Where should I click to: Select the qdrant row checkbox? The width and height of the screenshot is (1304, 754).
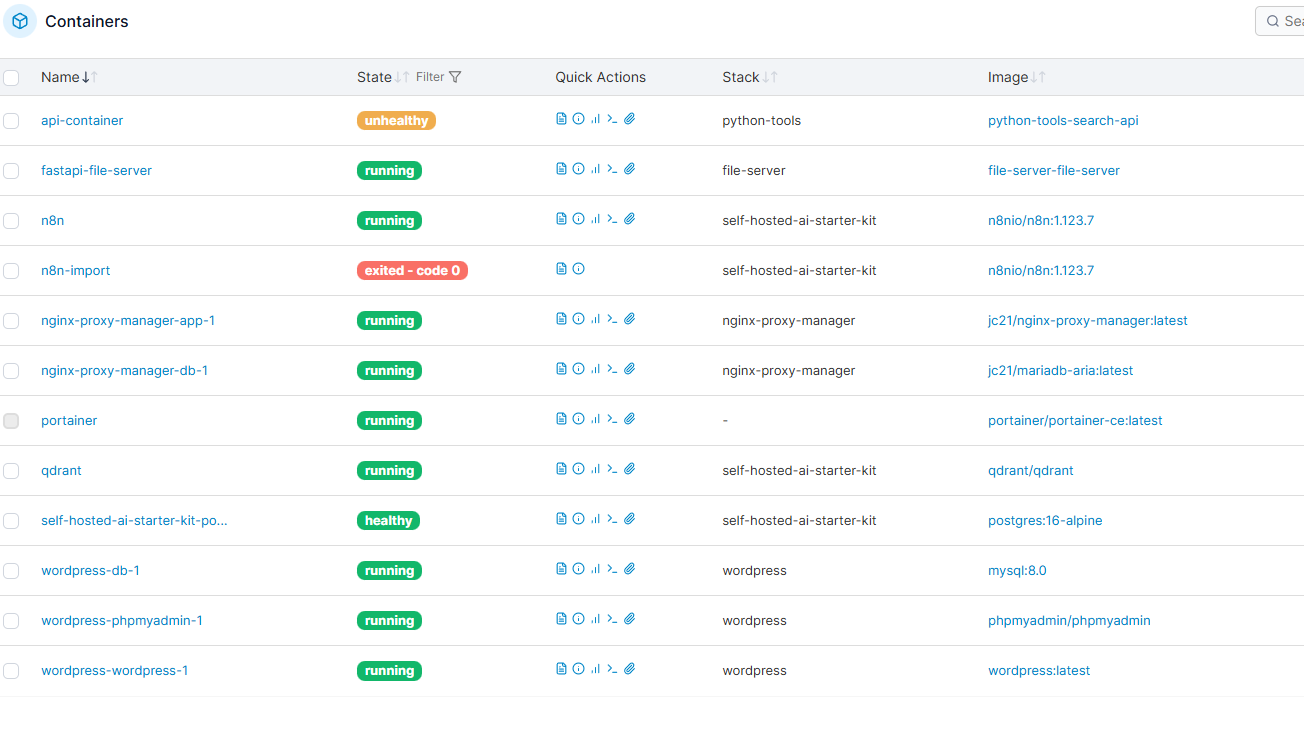[11, 471]
